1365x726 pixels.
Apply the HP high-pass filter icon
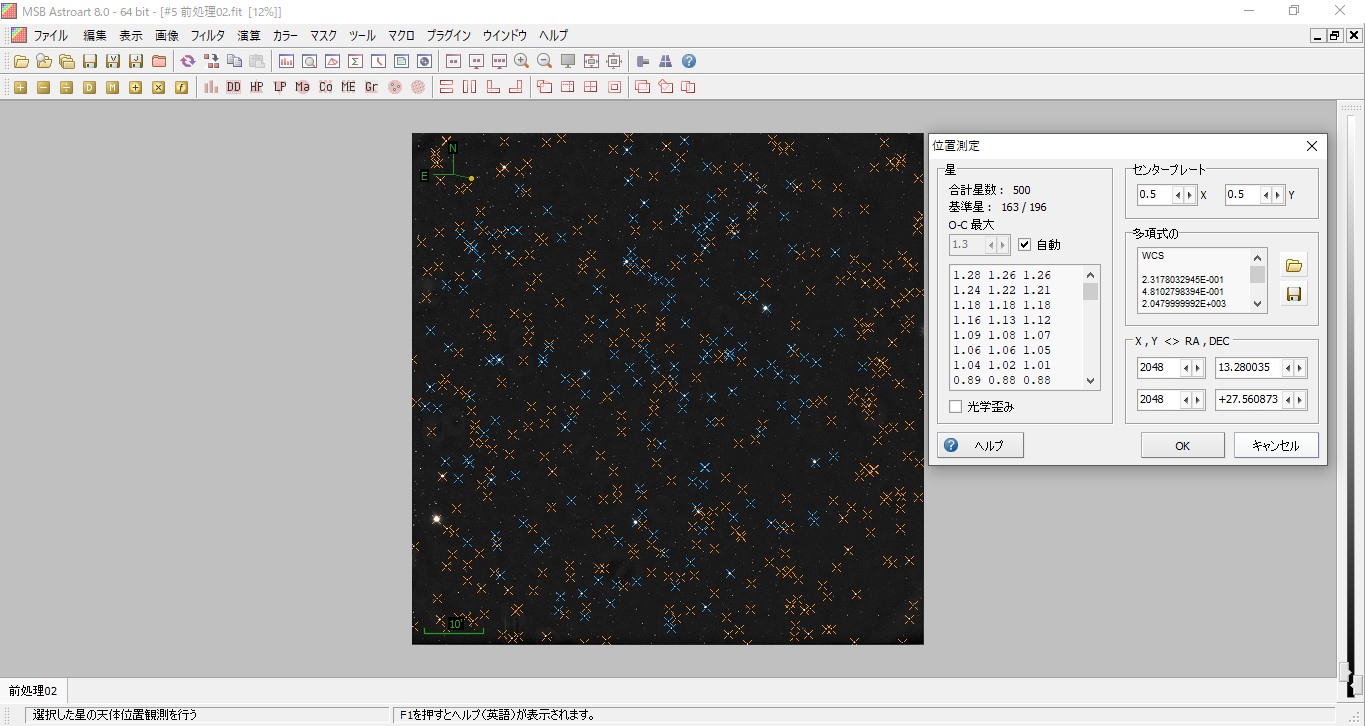tap(257, 87)
